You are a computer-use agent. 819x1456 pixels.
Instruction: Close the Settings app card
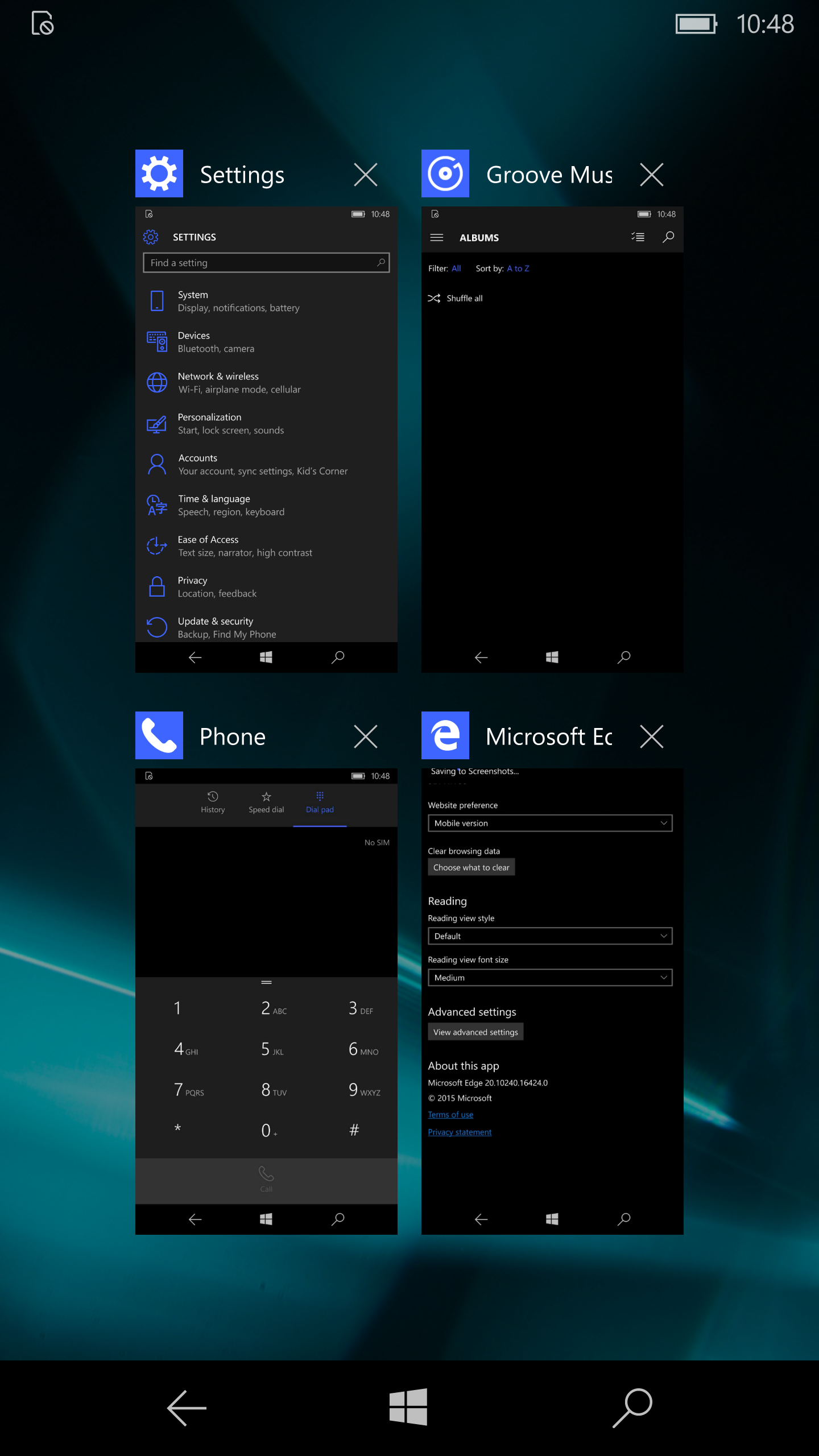[x=366, y=175]
